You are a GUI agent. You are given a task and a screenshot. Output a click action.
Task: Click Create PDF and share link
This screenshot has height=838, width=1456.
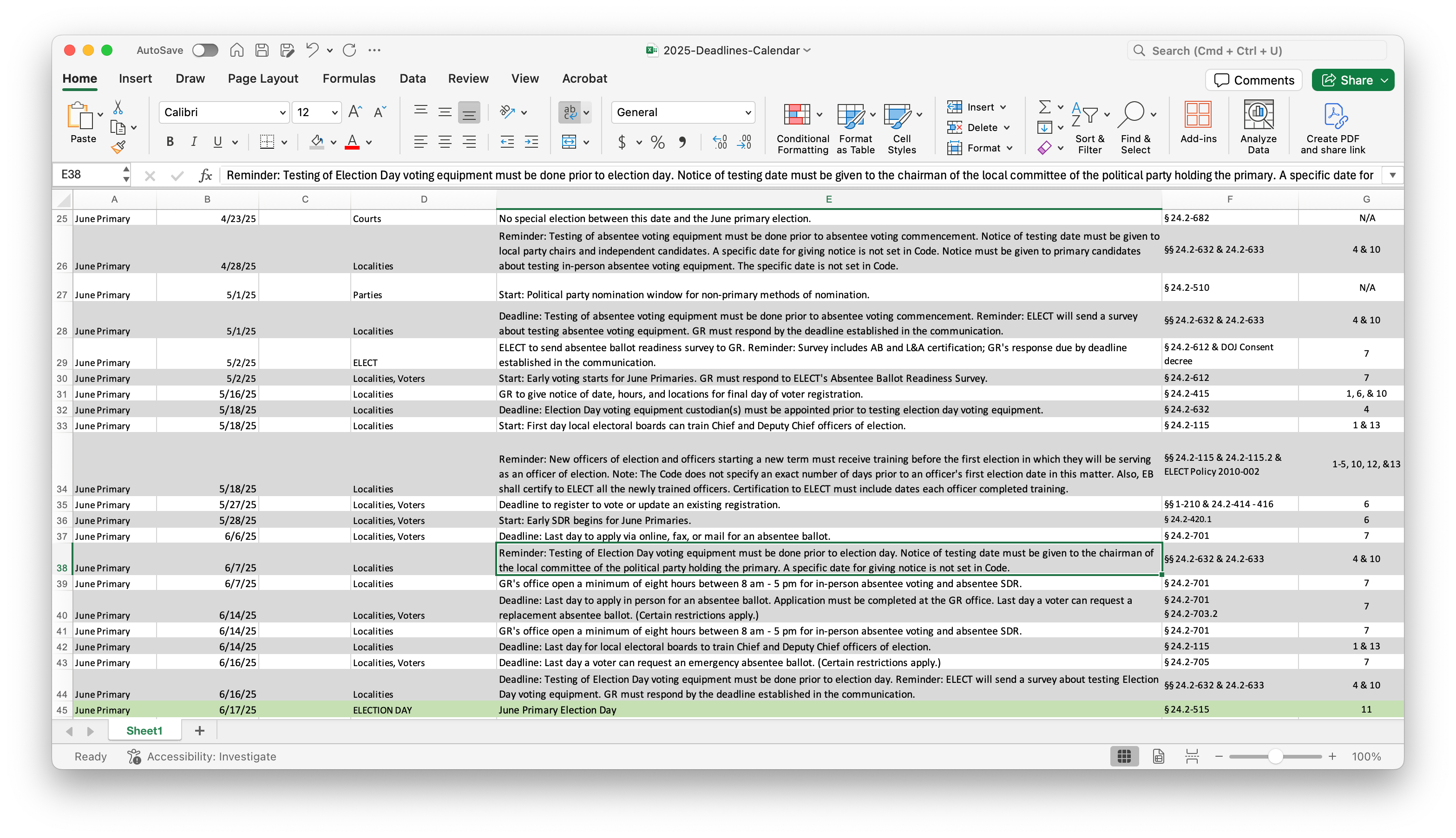(x=1333, y=129)
